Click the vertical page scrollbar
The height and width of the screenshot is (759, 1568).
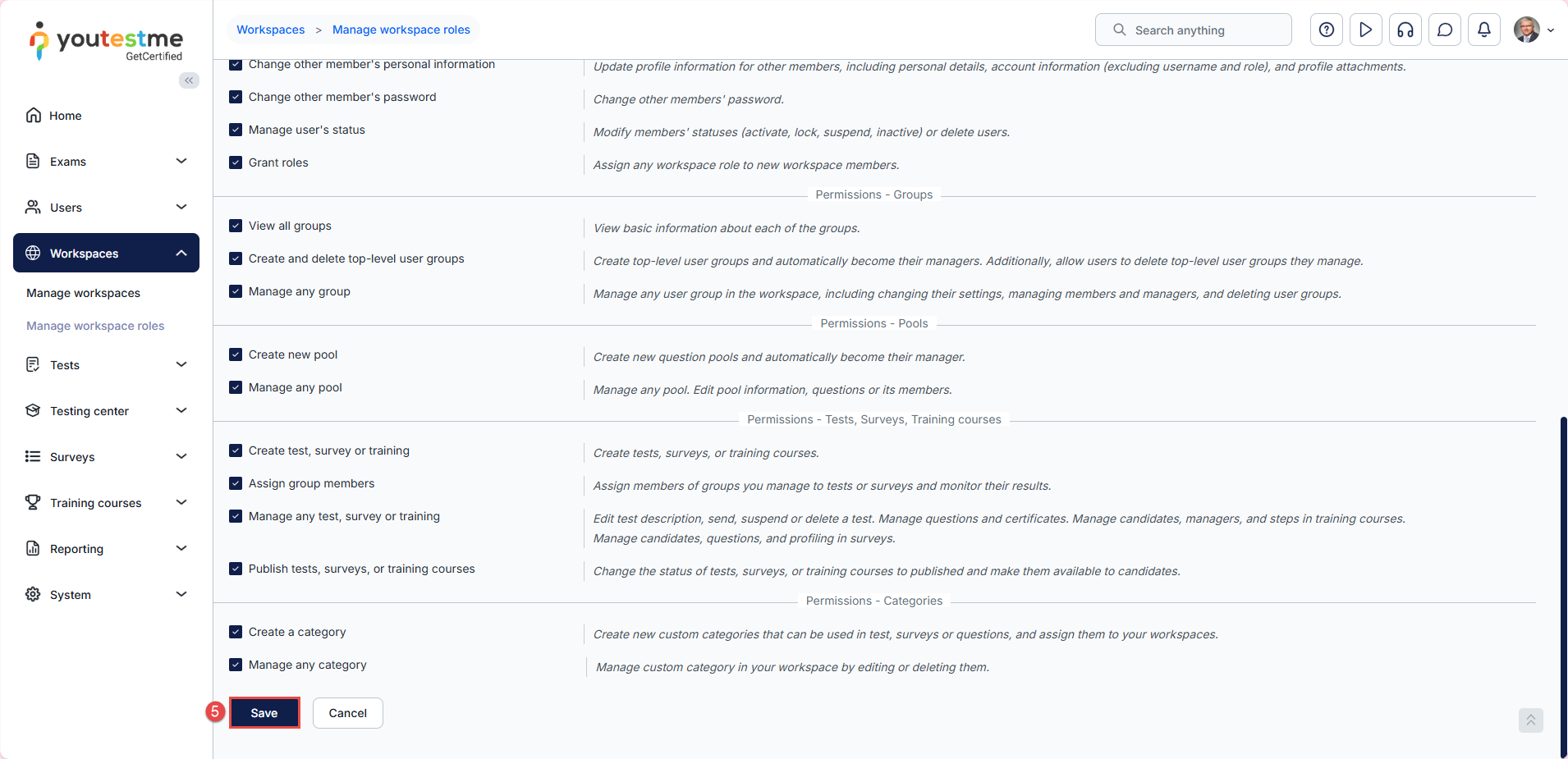pyautogui.click(x=1563, y=574)
